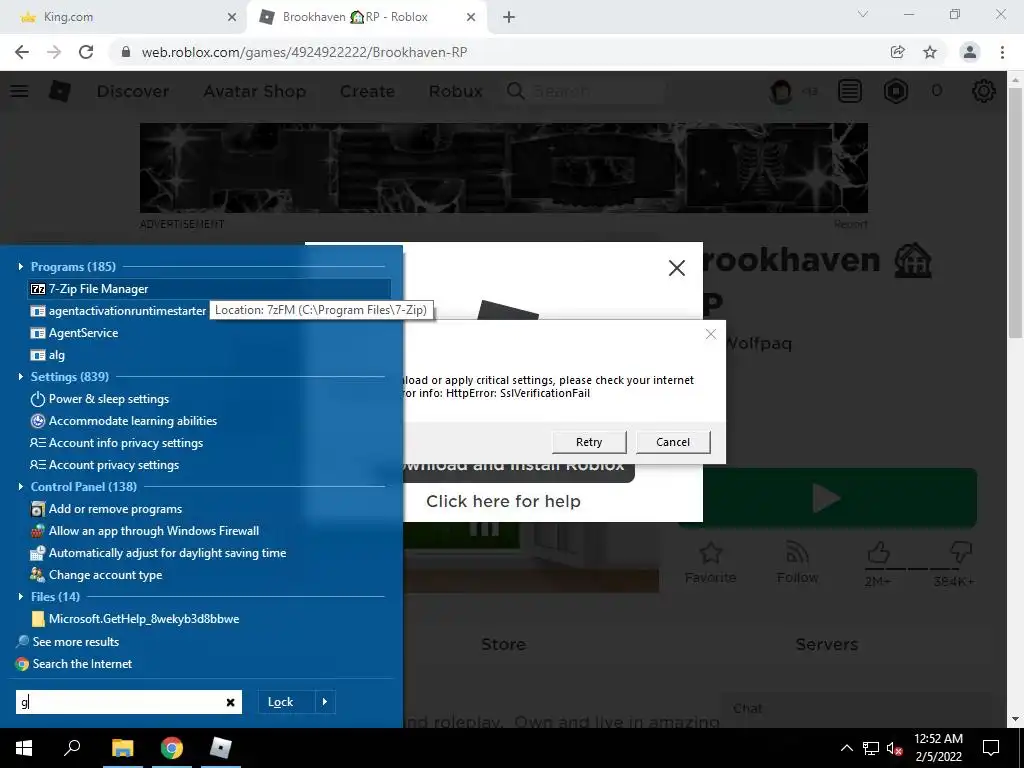Click the Roblox logo home icon
Image resolution: width=1024 pixels, height=768 pixels.
[59, 91]
